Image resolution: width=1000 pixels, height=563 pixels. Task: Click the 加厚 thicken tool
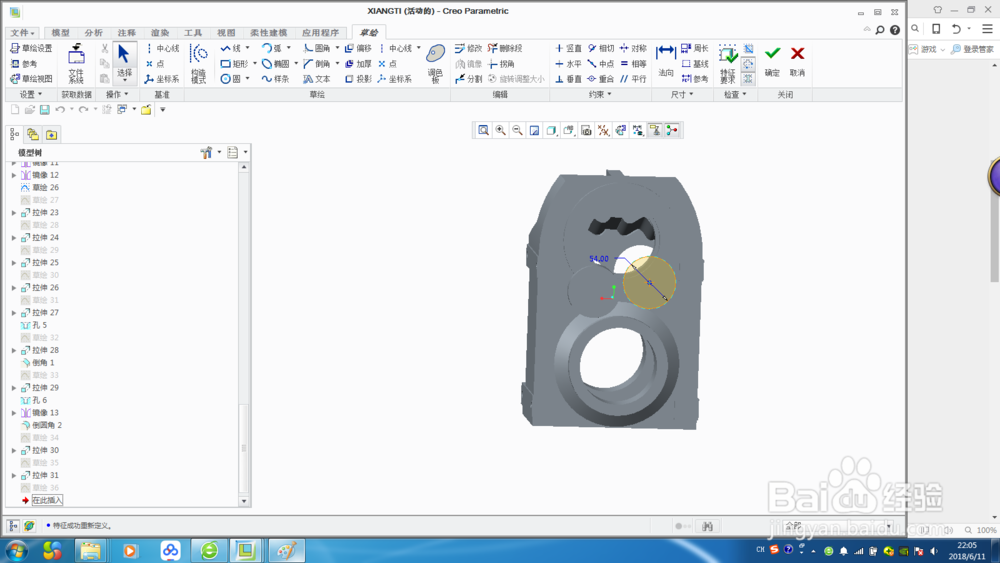358,64
